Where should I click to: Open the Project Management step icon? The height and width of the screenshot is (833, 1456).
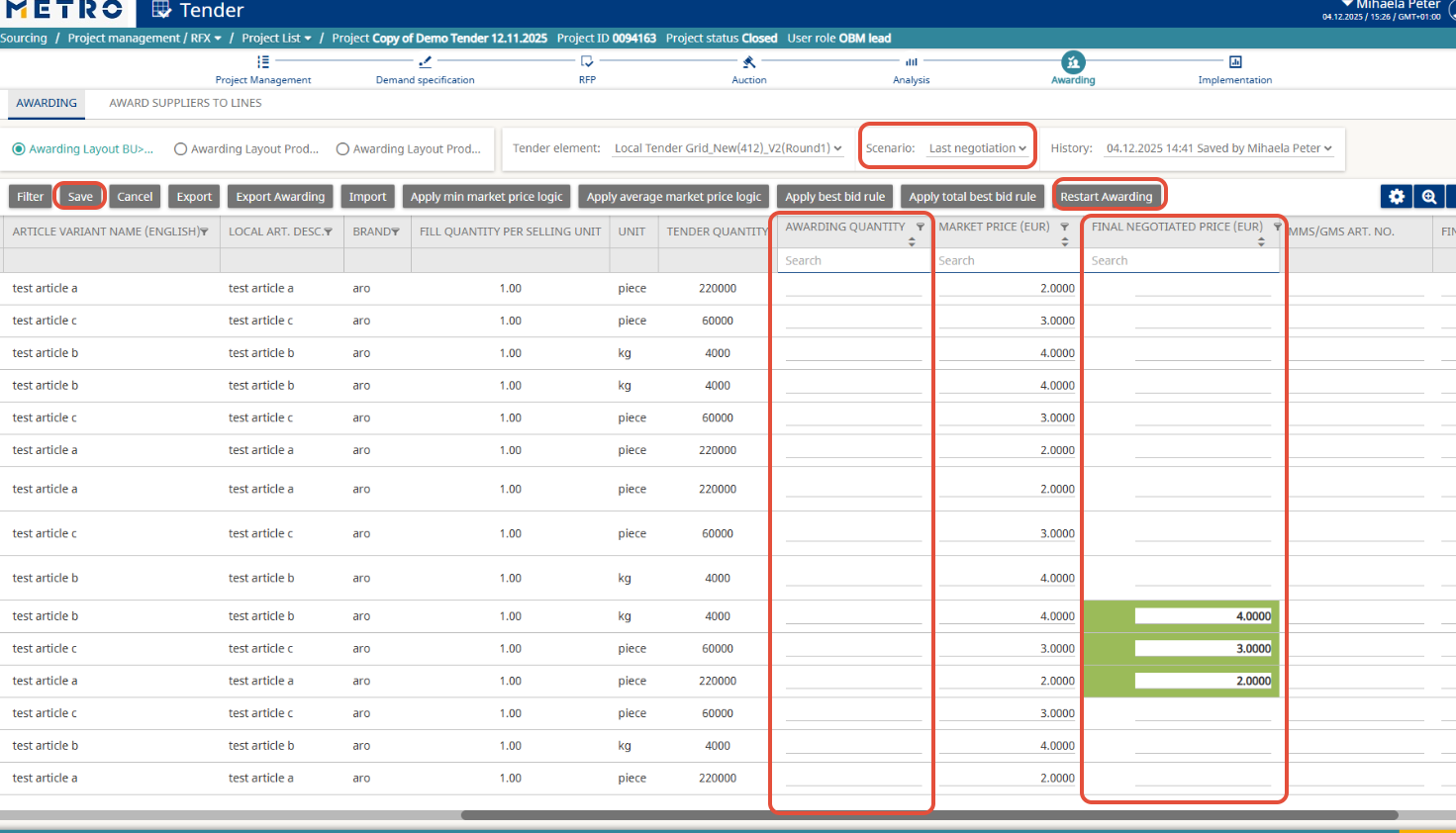point(263,62)
